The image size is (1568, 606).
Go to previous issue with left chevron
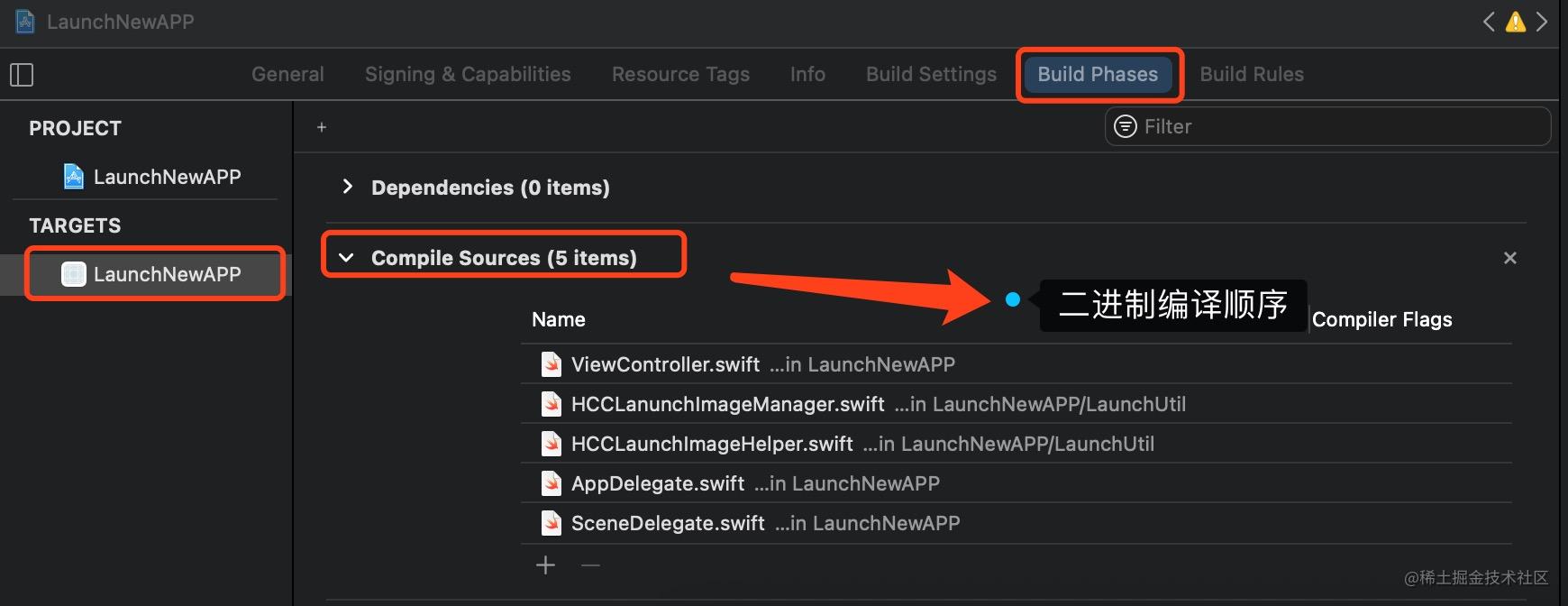coord(1489,22)
